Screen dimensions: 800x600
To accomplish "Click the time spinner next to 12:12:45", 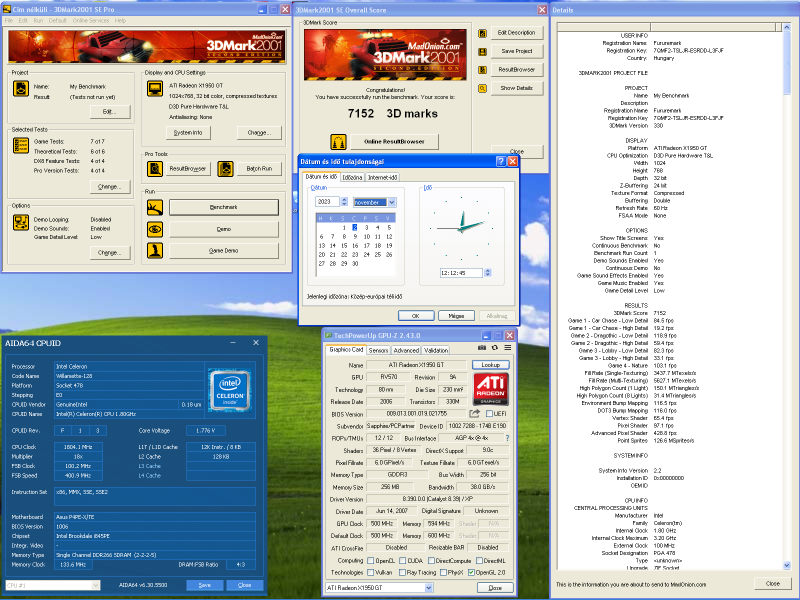I will pyautogui.click(x=488, y=273).
